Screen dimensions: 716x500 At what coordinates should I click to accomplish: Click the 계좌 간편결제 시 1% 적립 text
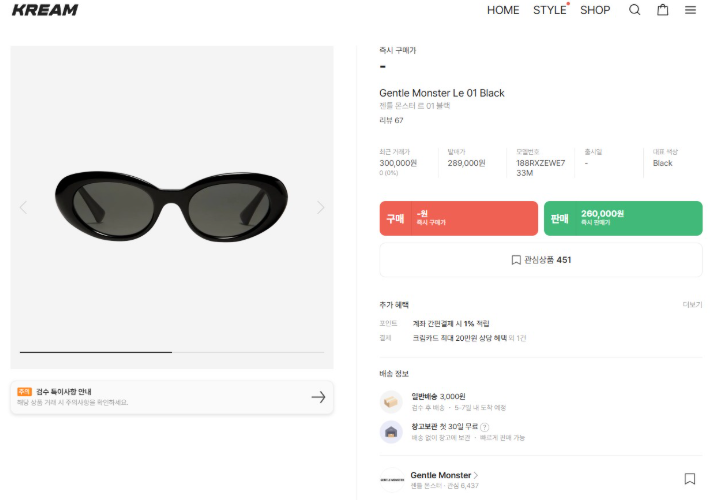(451, 323)
